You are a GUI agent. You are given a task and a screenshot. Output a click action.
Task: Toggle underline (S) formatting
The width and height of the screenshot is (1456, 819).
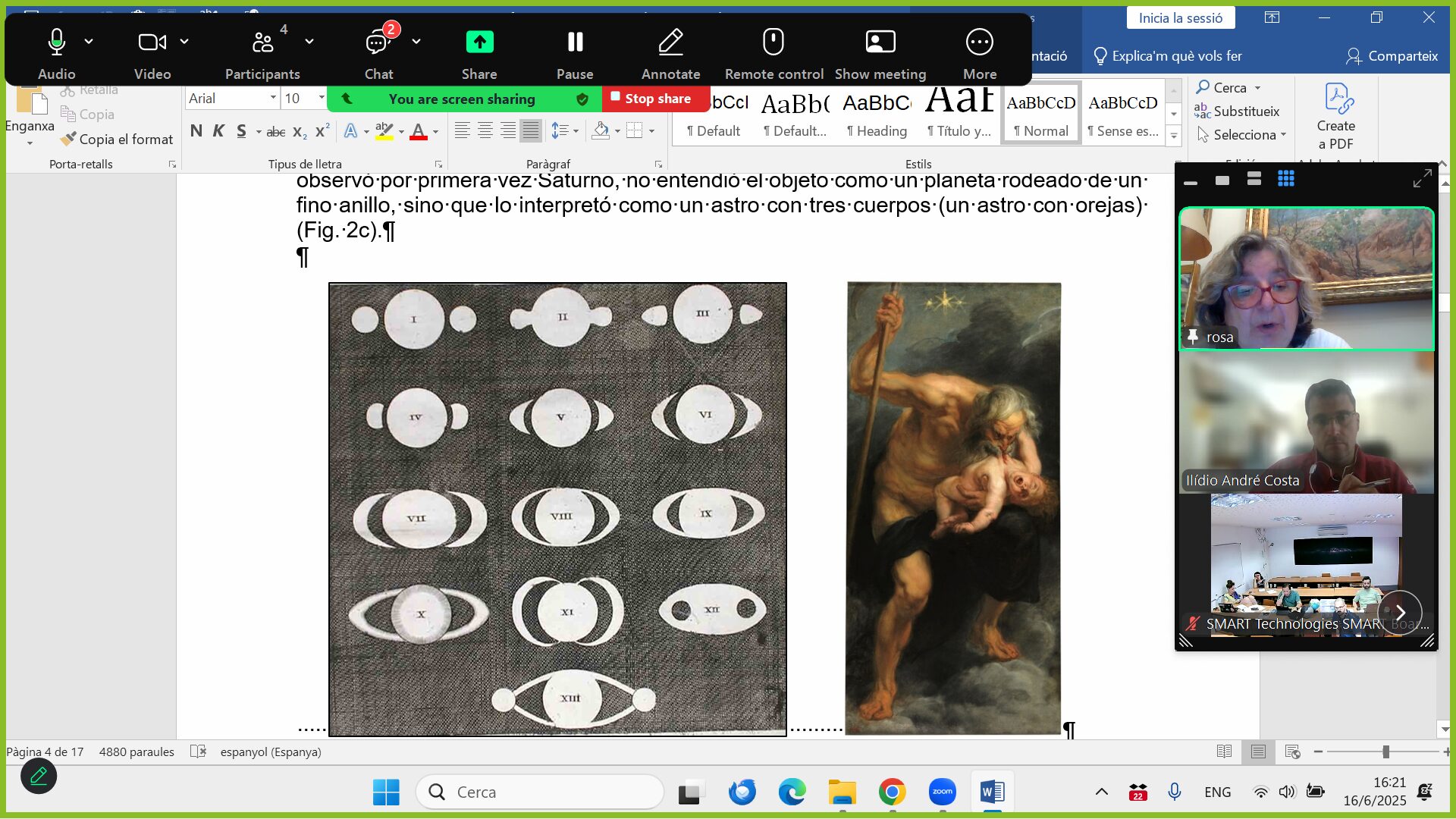(x=241, y=131)
